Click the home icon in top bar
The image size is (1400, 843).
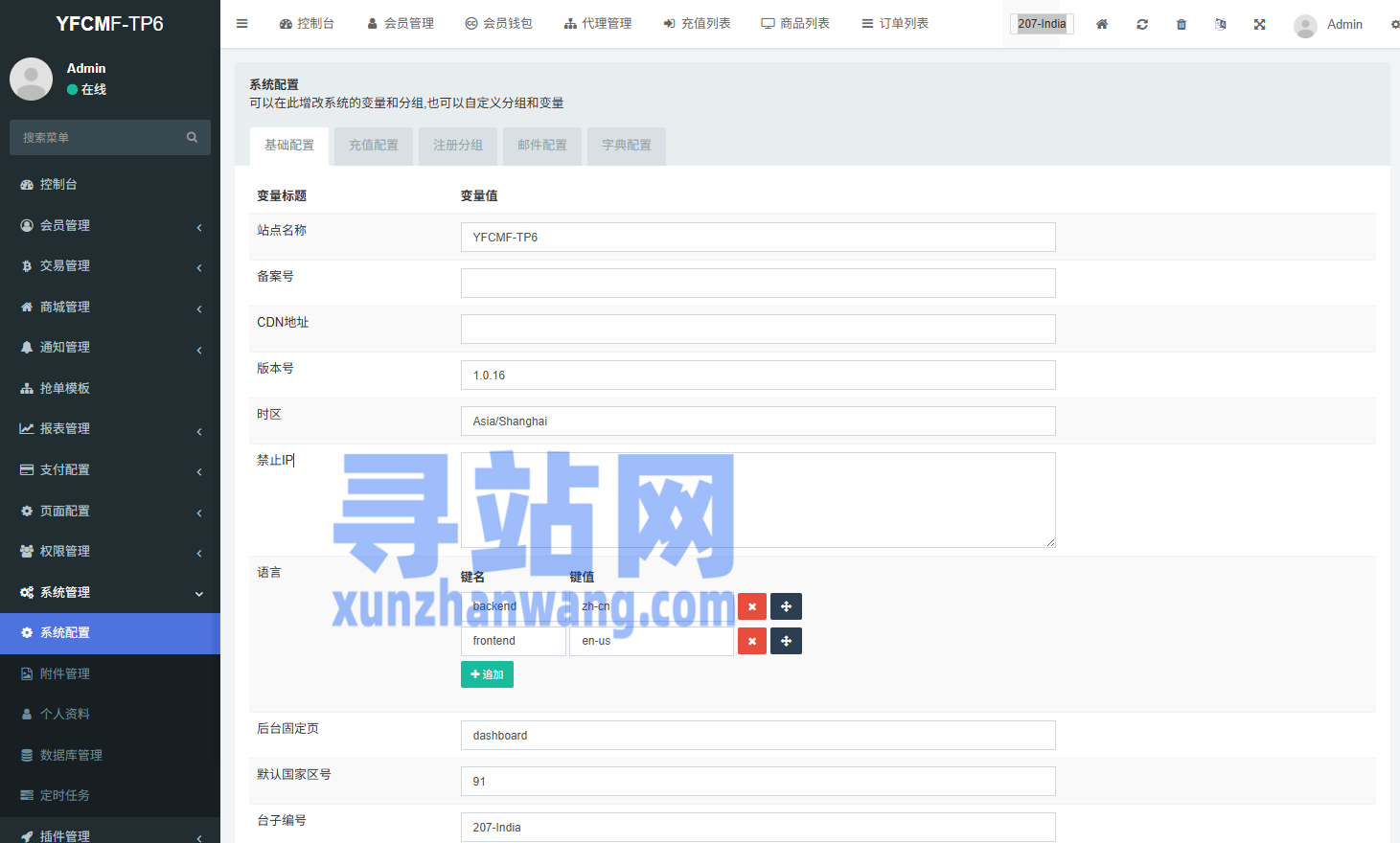(1102, 24)
